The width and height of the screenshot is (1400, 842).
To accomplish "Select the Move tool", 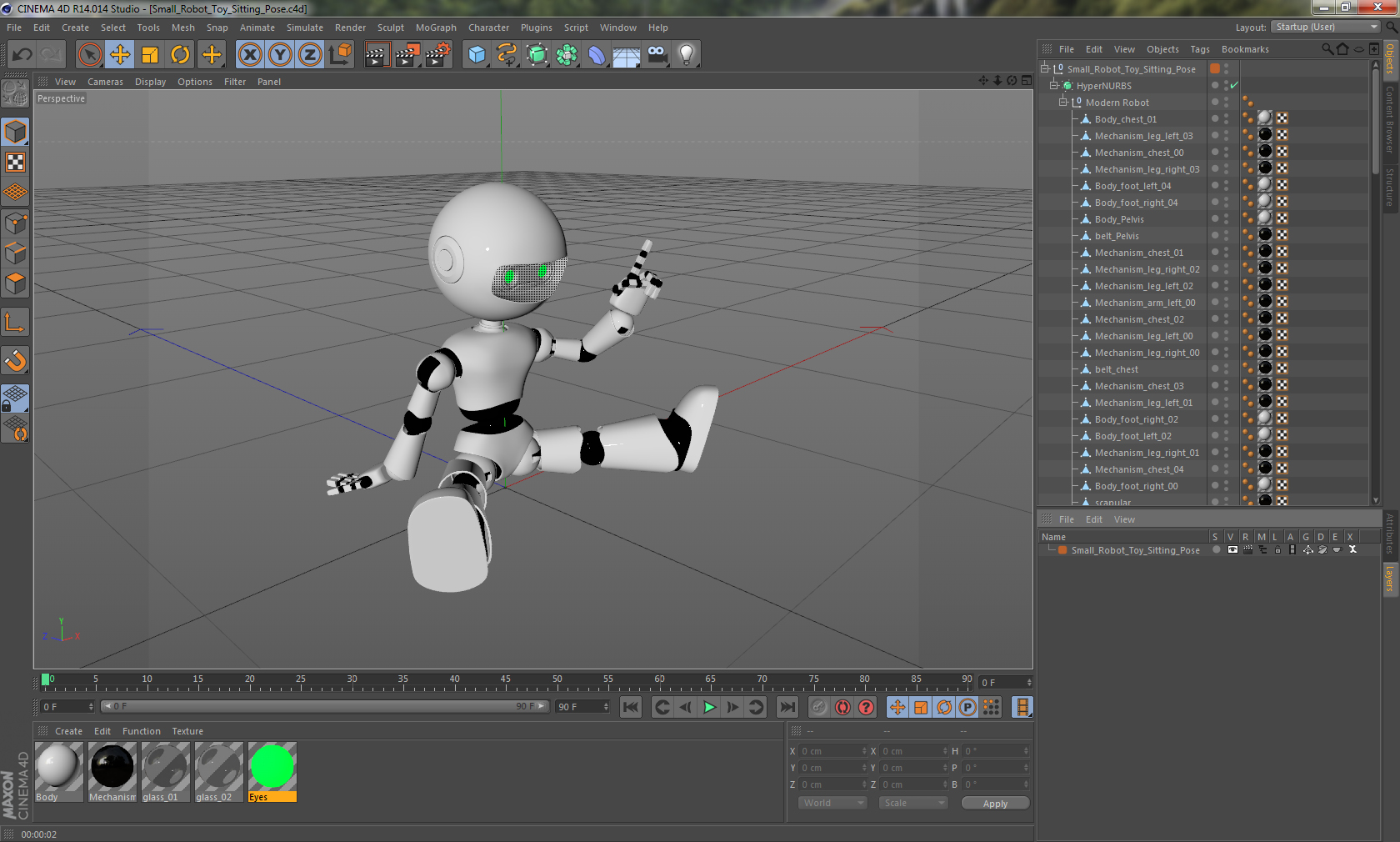I will coord(120,55).
